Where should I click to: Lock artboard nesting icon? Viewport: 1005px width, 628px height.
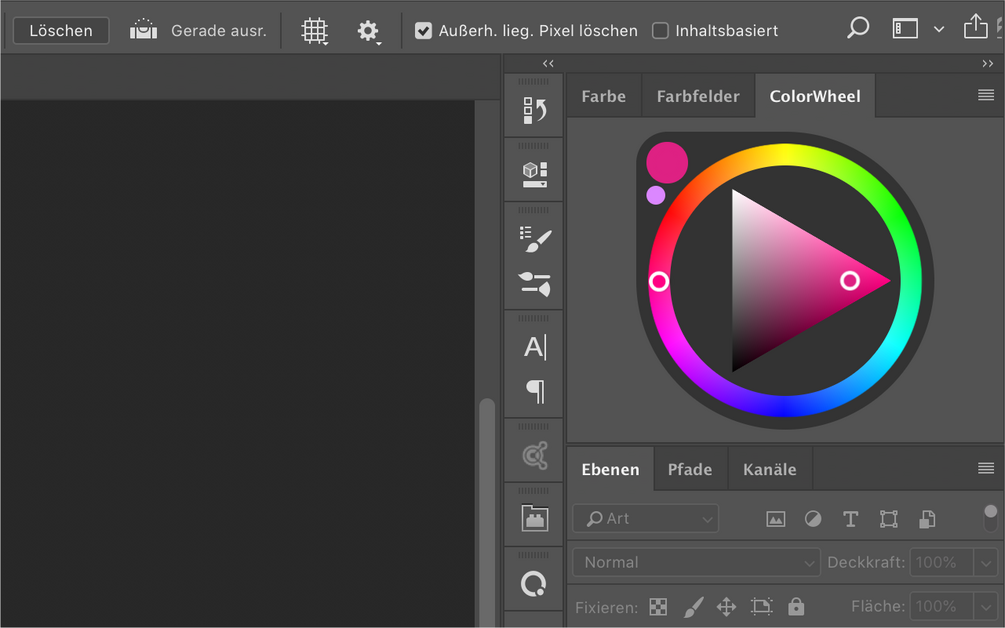[x=761, y=606]
